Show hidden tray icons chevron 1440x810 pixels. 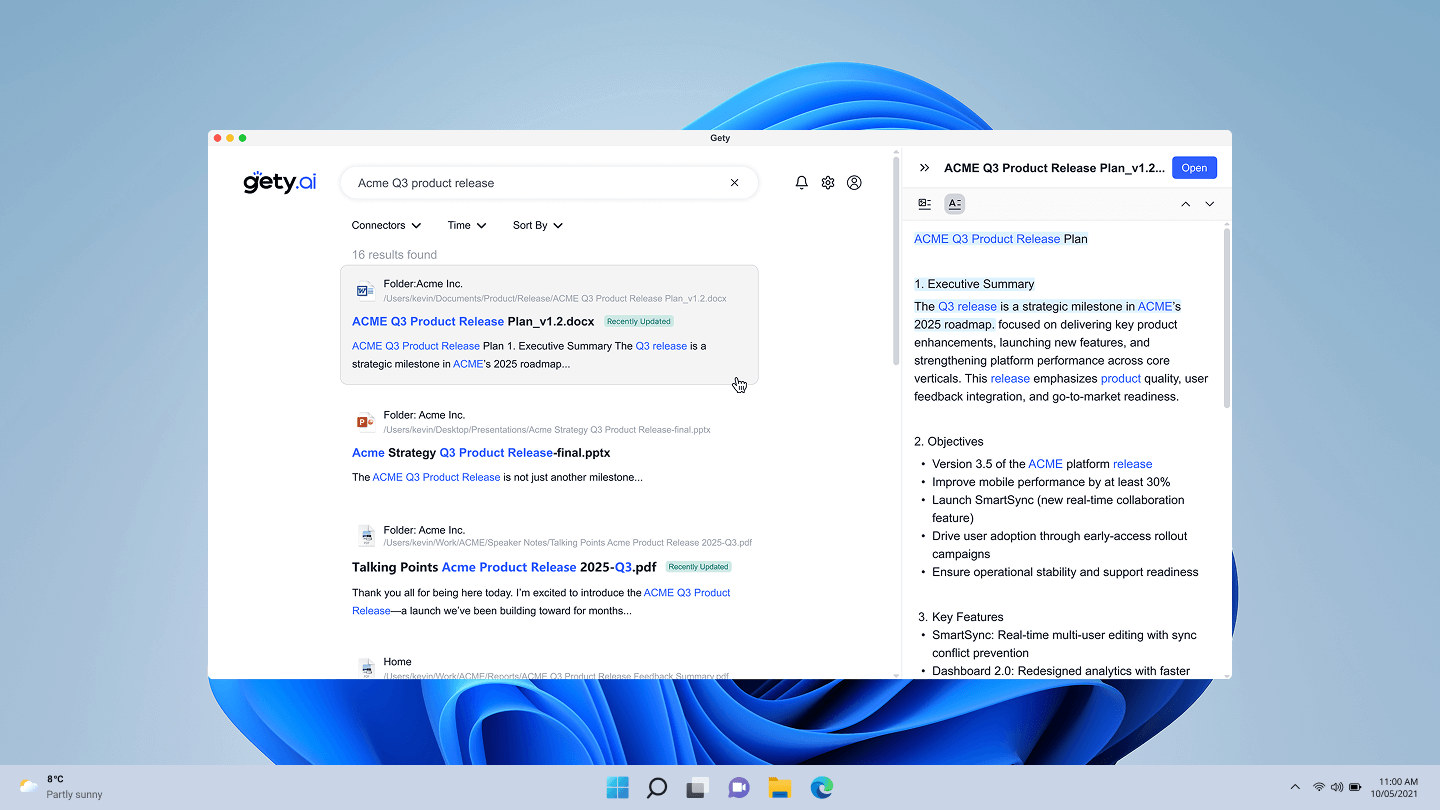1295,787
